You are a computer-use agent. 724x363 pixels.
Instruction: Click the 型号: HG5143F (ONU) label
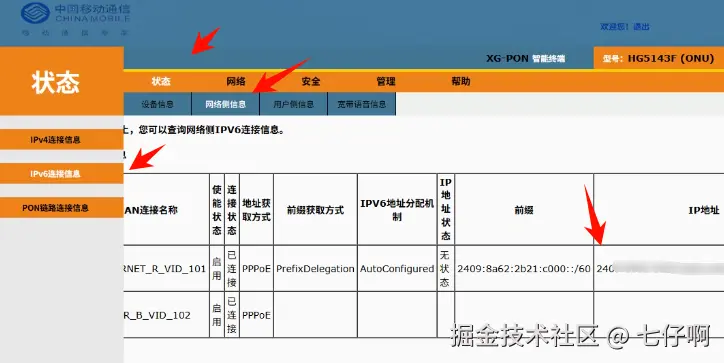point(658,59)
